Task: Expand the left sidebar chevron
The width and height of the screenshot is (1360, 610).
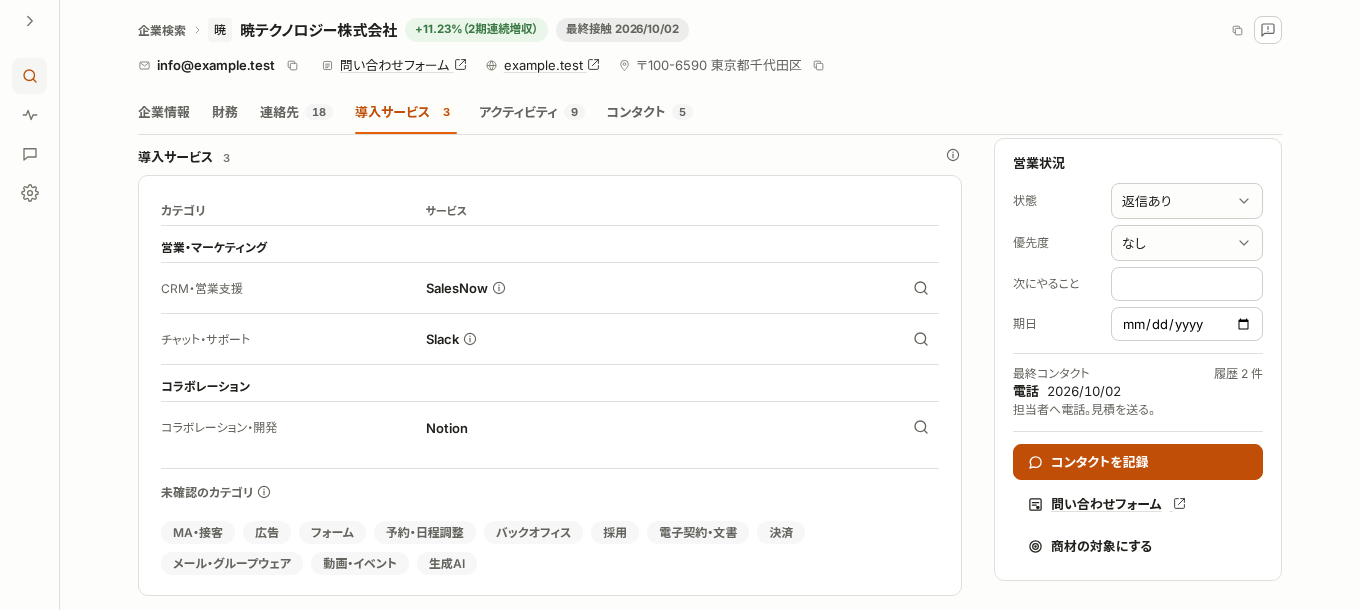Action: click(x=30, y=21)
